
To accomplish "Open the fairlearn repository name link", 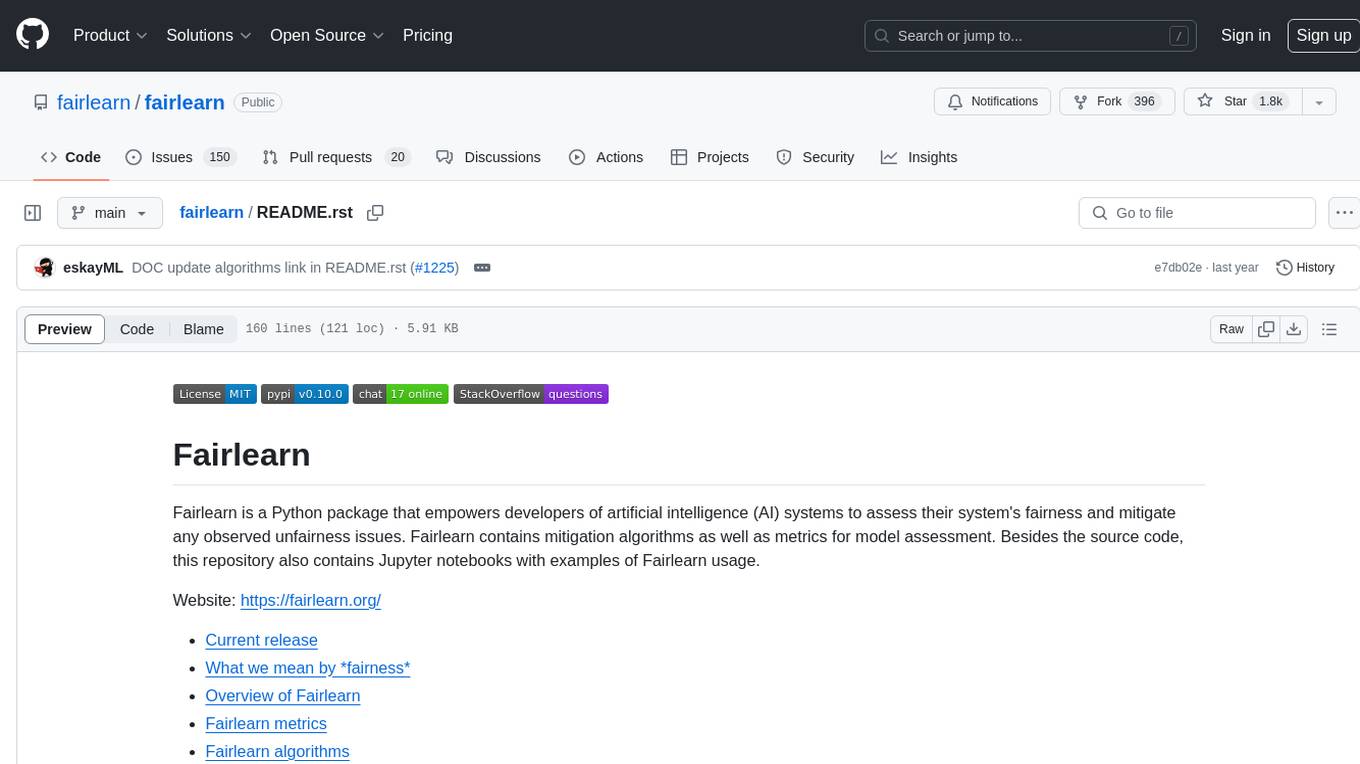I will click(184, 102).
